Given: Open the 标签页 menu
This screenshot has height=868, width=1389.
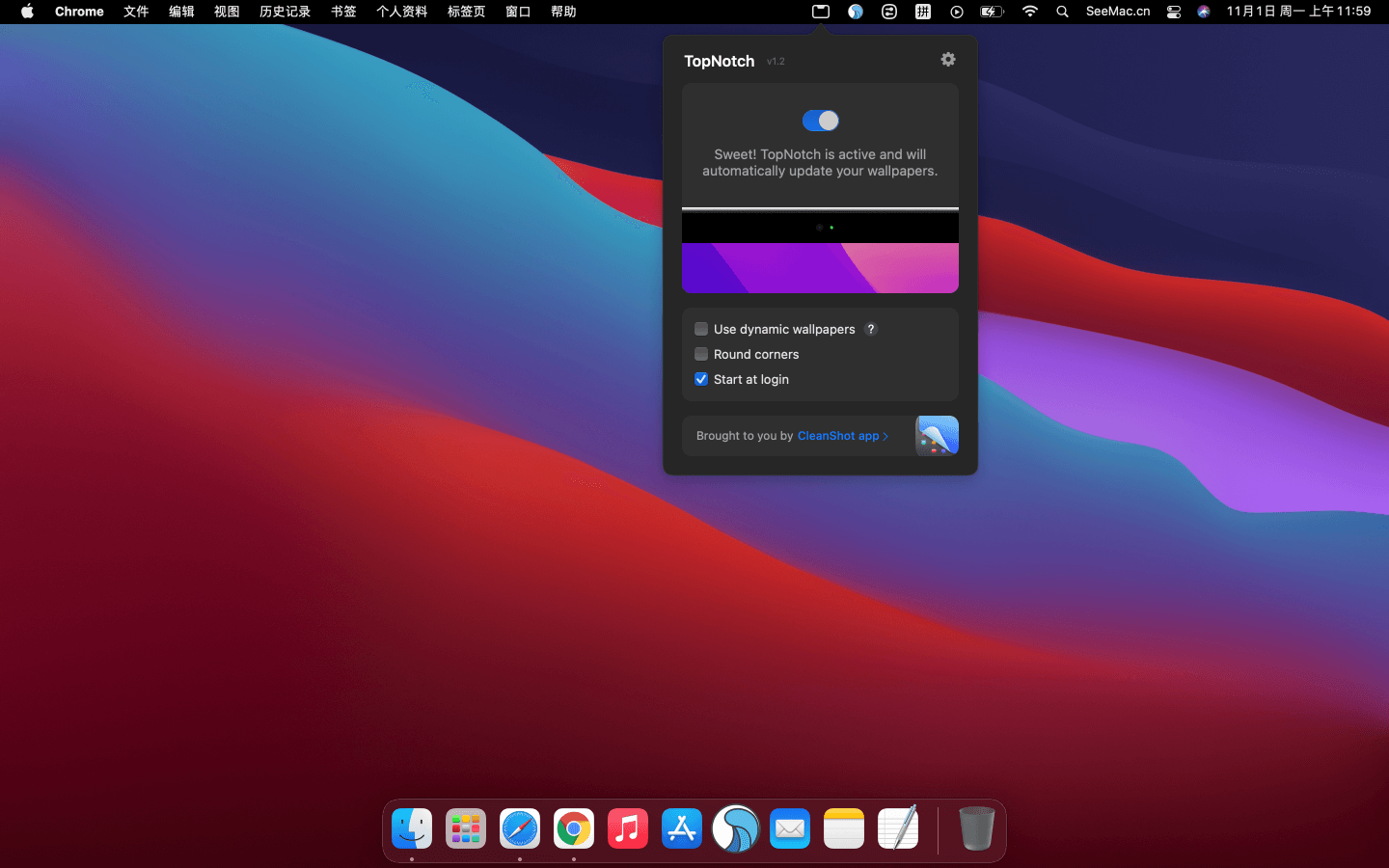Looking at the screenshot, I should coord(466,12).
